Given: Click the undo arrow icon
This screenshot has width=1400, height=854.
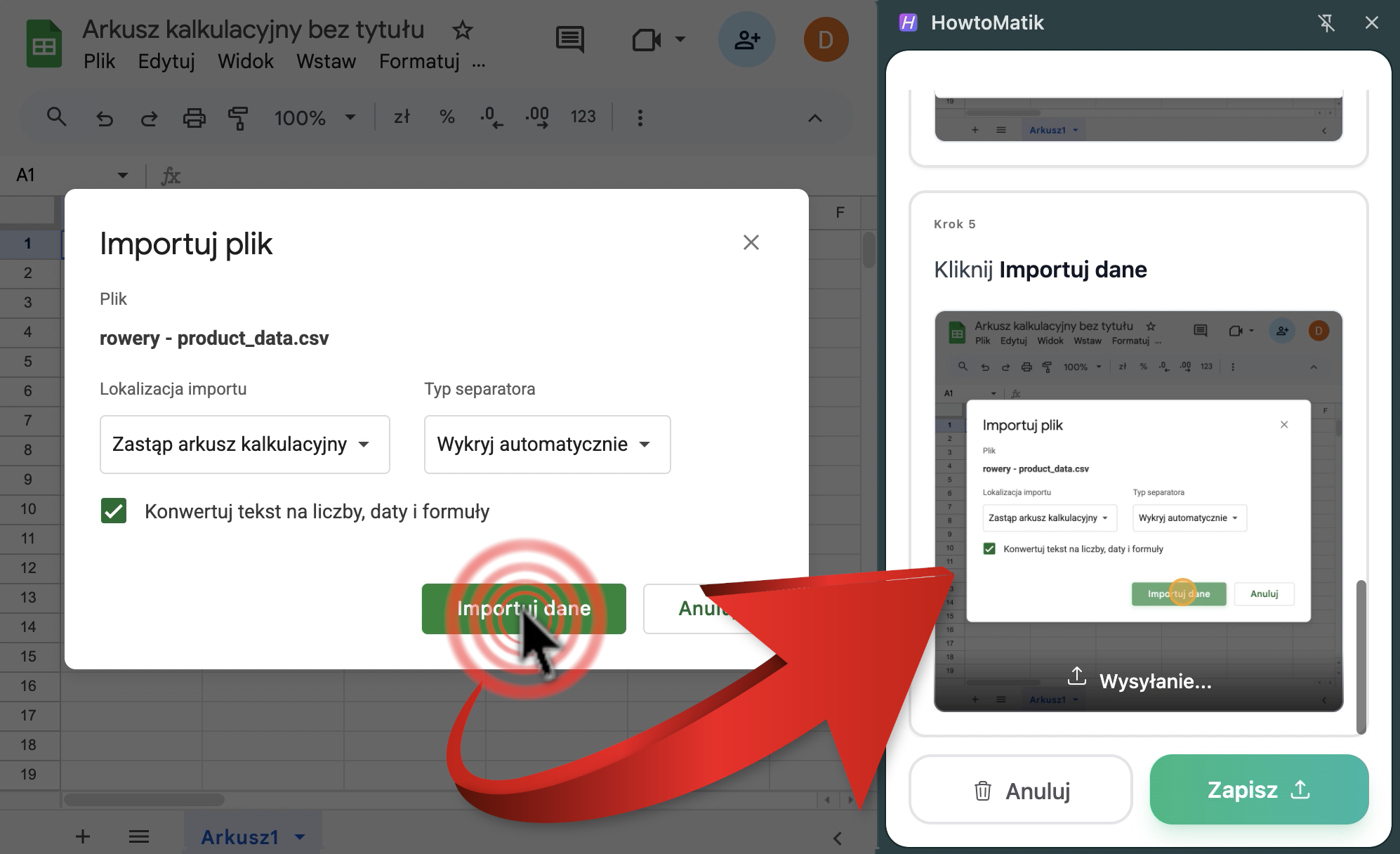Looking at the screenshot, I should point(105,118).
